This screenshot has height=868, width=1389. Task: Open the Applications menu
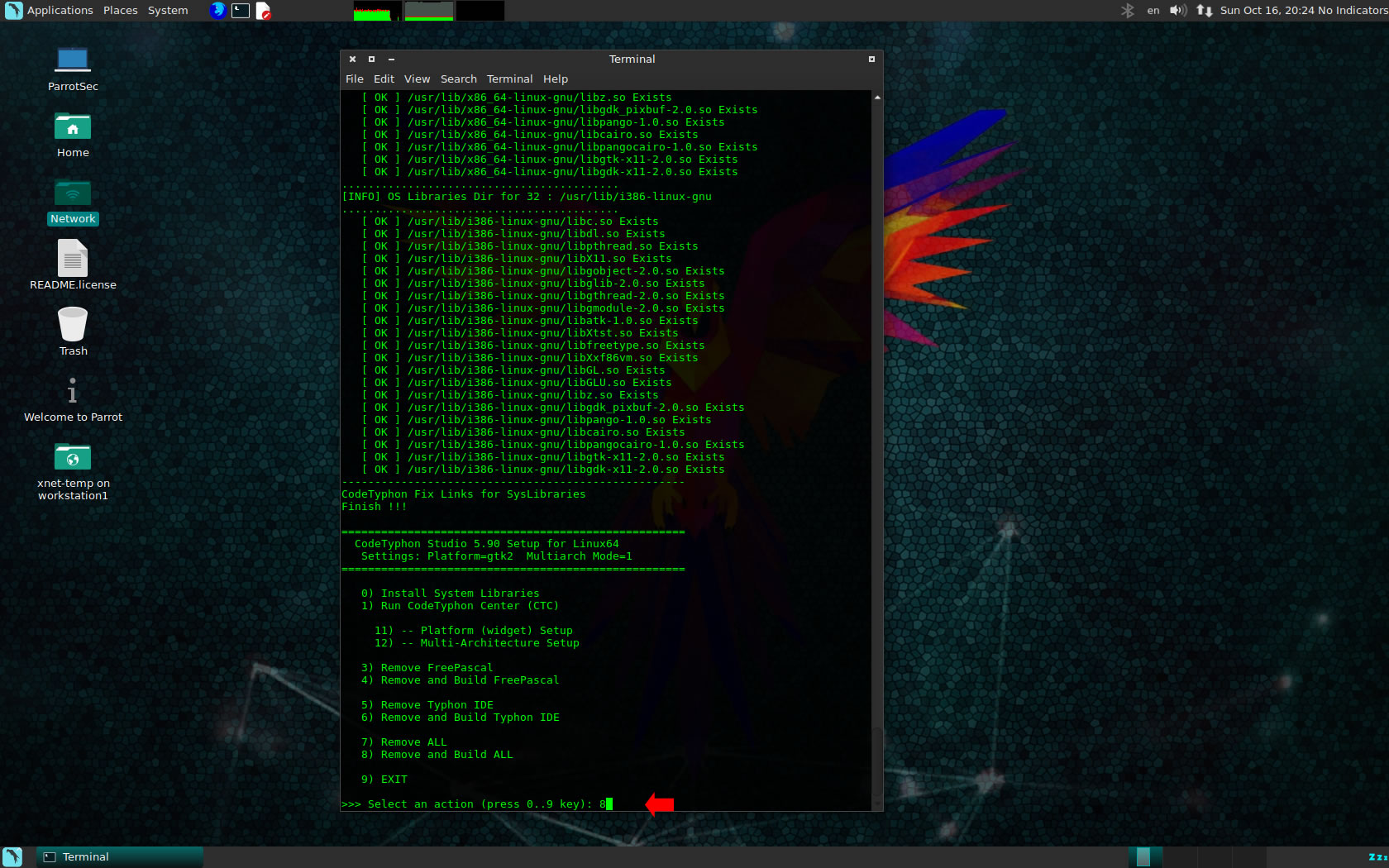pos(60,10)
